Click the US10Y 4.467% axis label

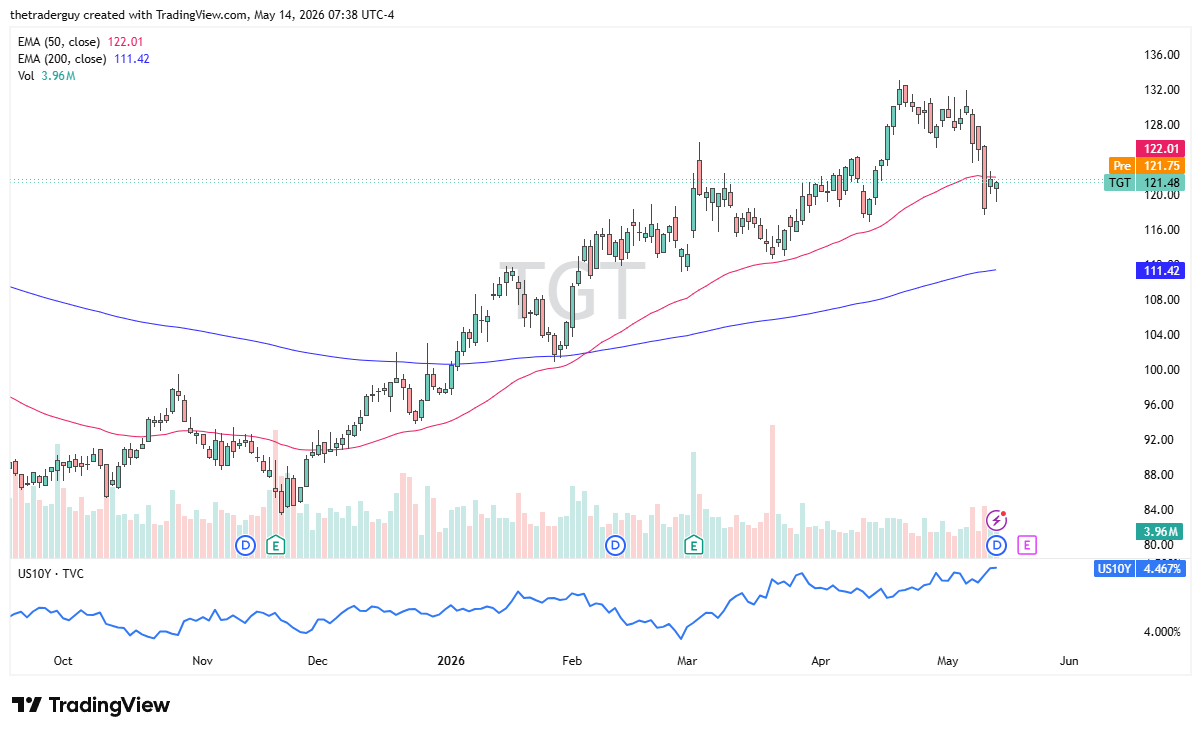tap(1141, 569)
